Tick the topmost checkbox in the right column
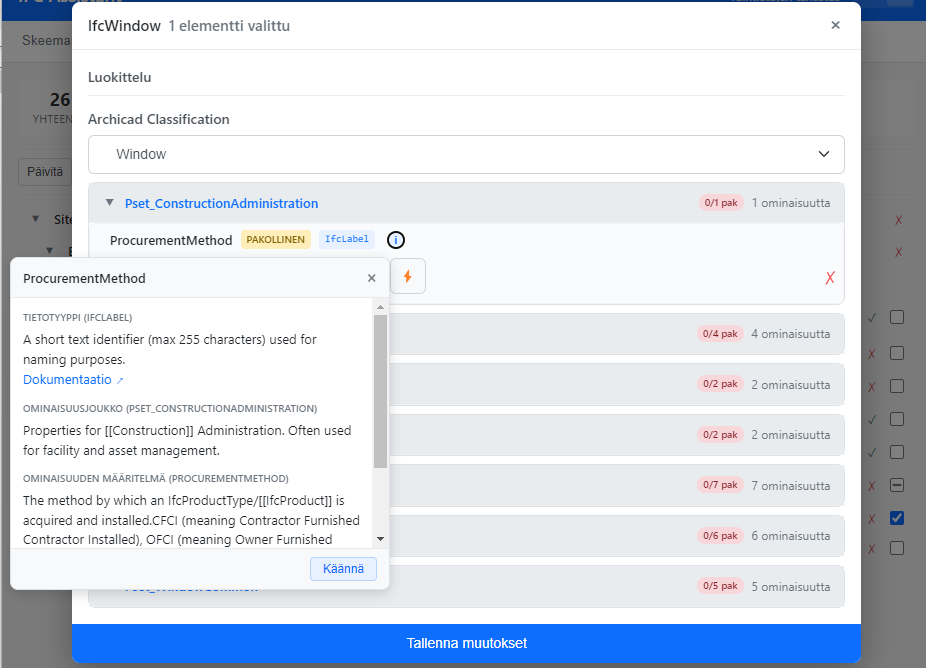 (897, 317)
